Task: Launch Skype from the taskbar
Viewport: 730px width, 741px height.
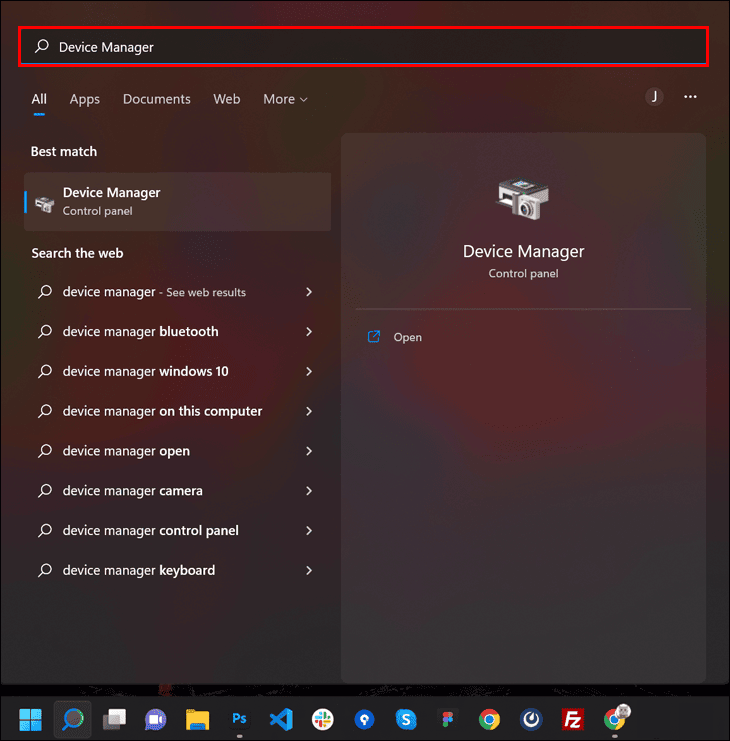Action: (406, 720)
